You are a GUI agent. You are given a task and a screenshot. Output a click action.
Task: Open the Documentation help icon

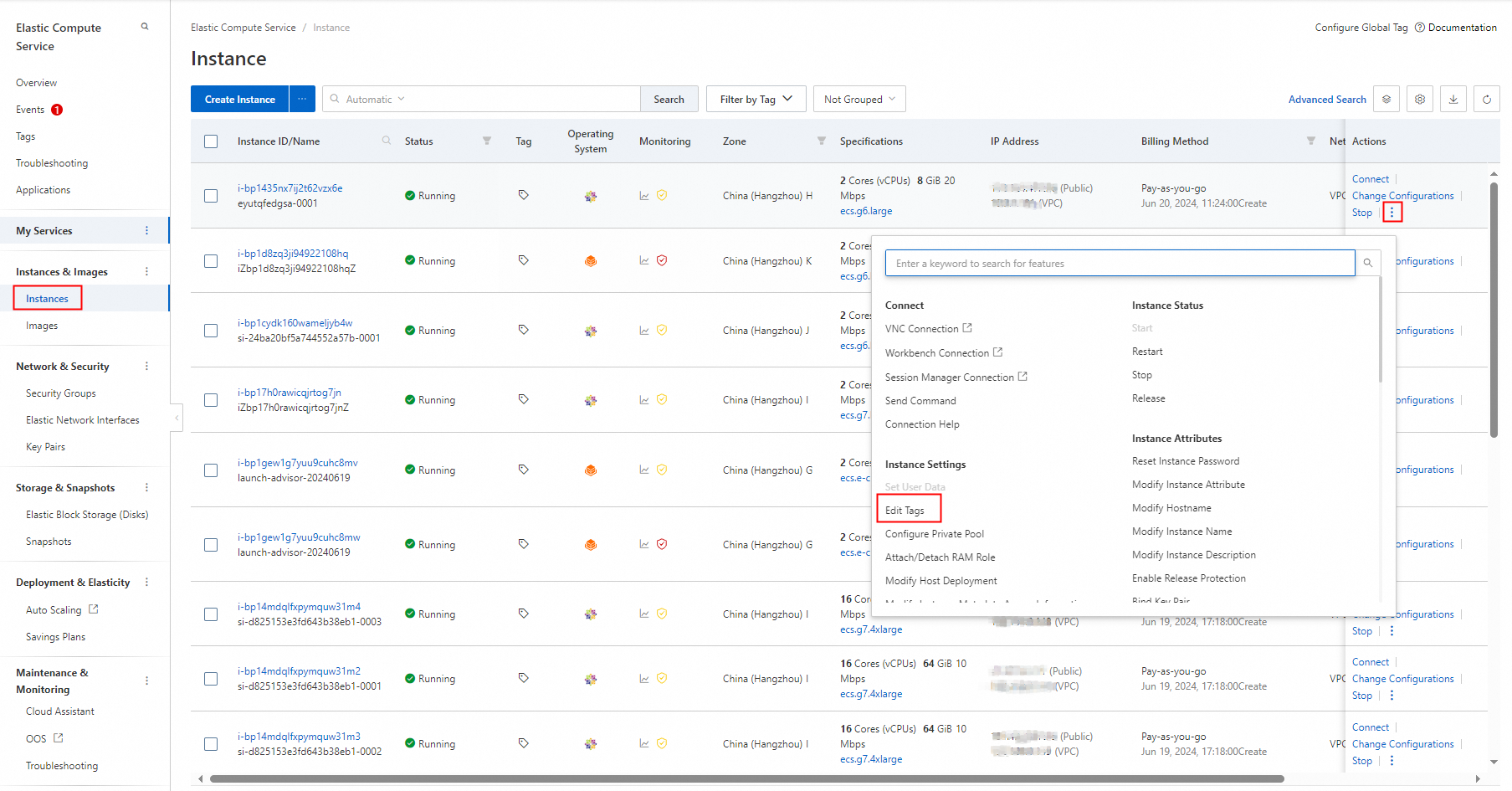(x=1420, y=28)
